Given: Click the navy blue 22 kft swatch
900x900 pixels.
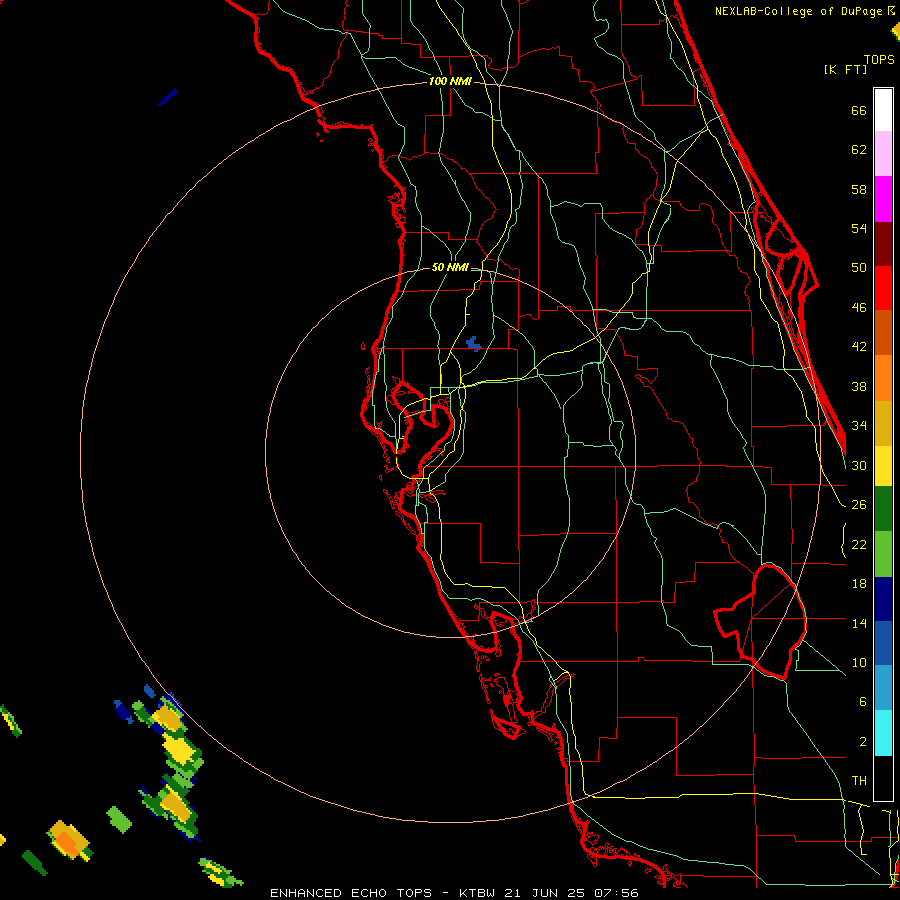Looking at the screenshot, I should pyautogui.click(x=883, y=599).
